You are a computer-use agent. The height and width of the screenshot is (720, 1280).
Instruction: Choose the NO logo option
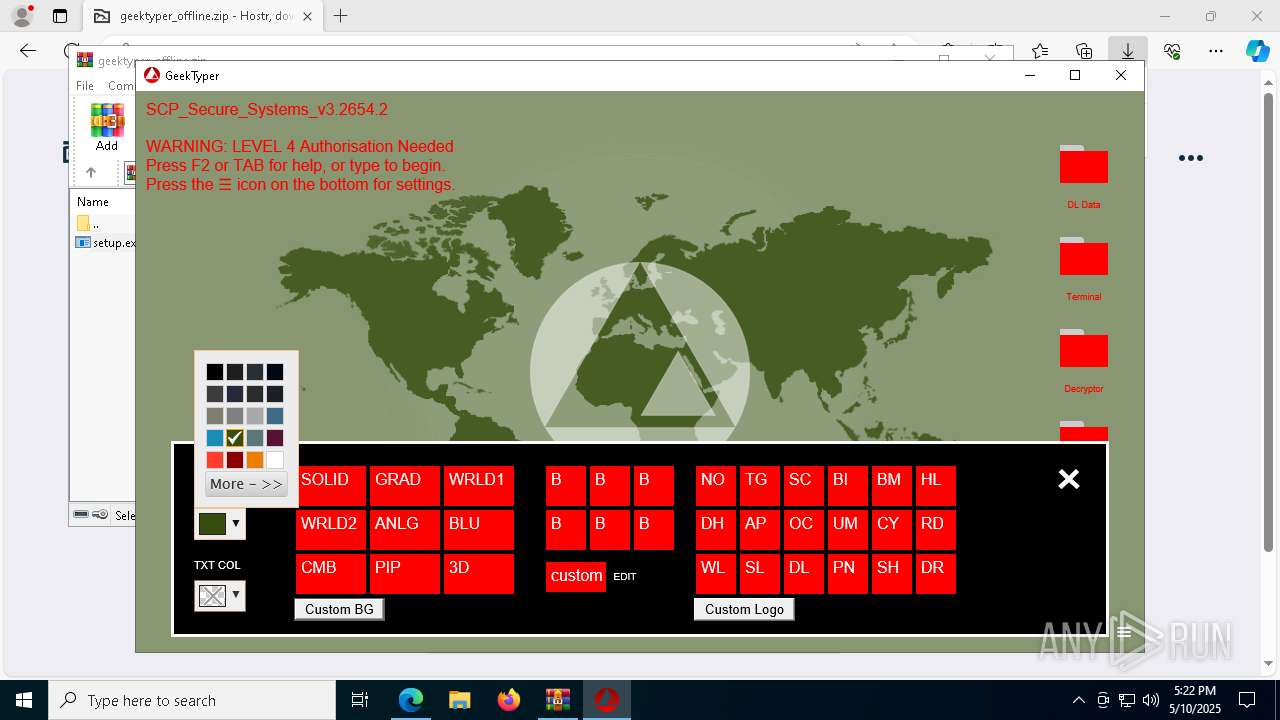pos(716,485)
